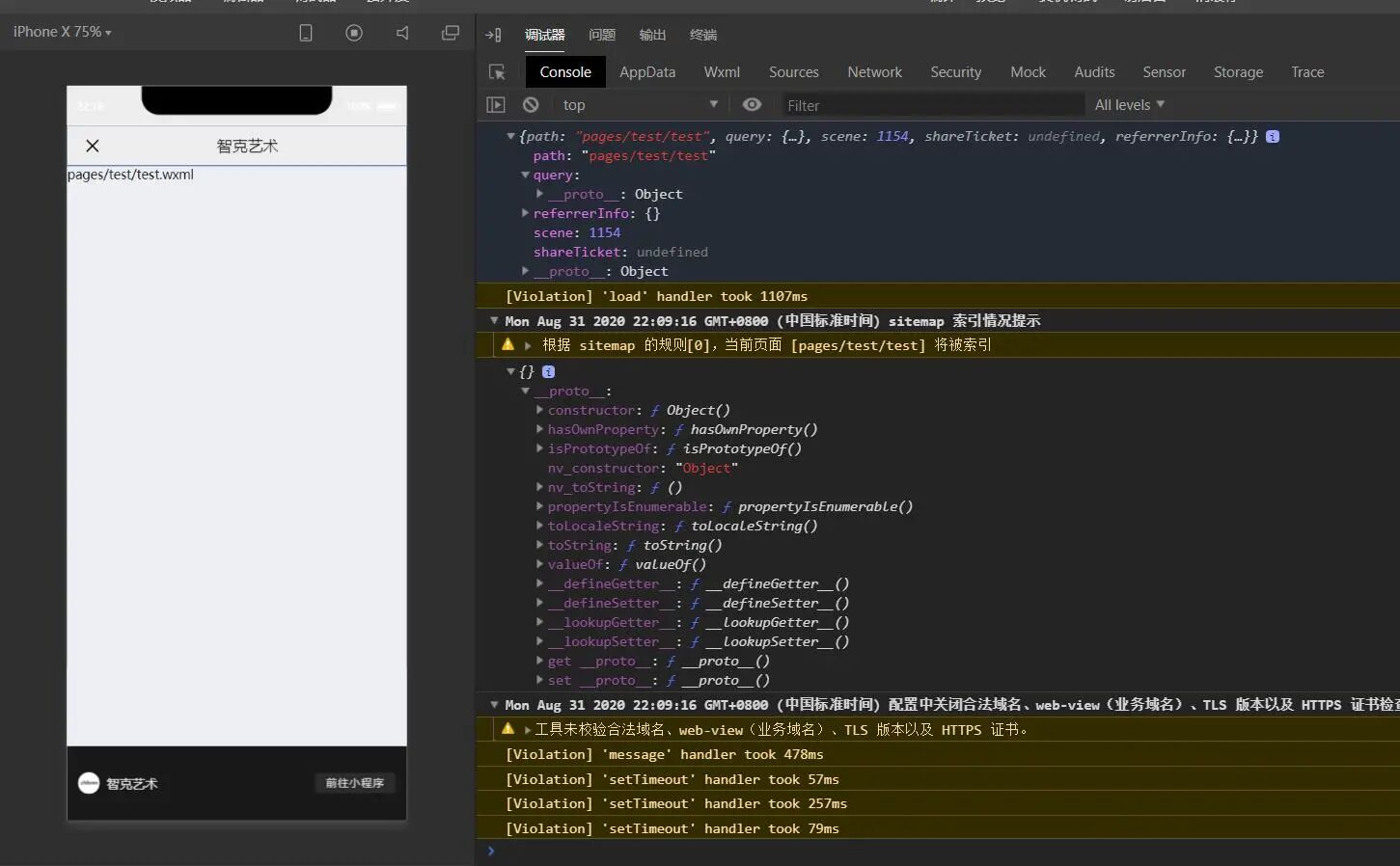Expand __proto__: Object below shareTicket

525,271
